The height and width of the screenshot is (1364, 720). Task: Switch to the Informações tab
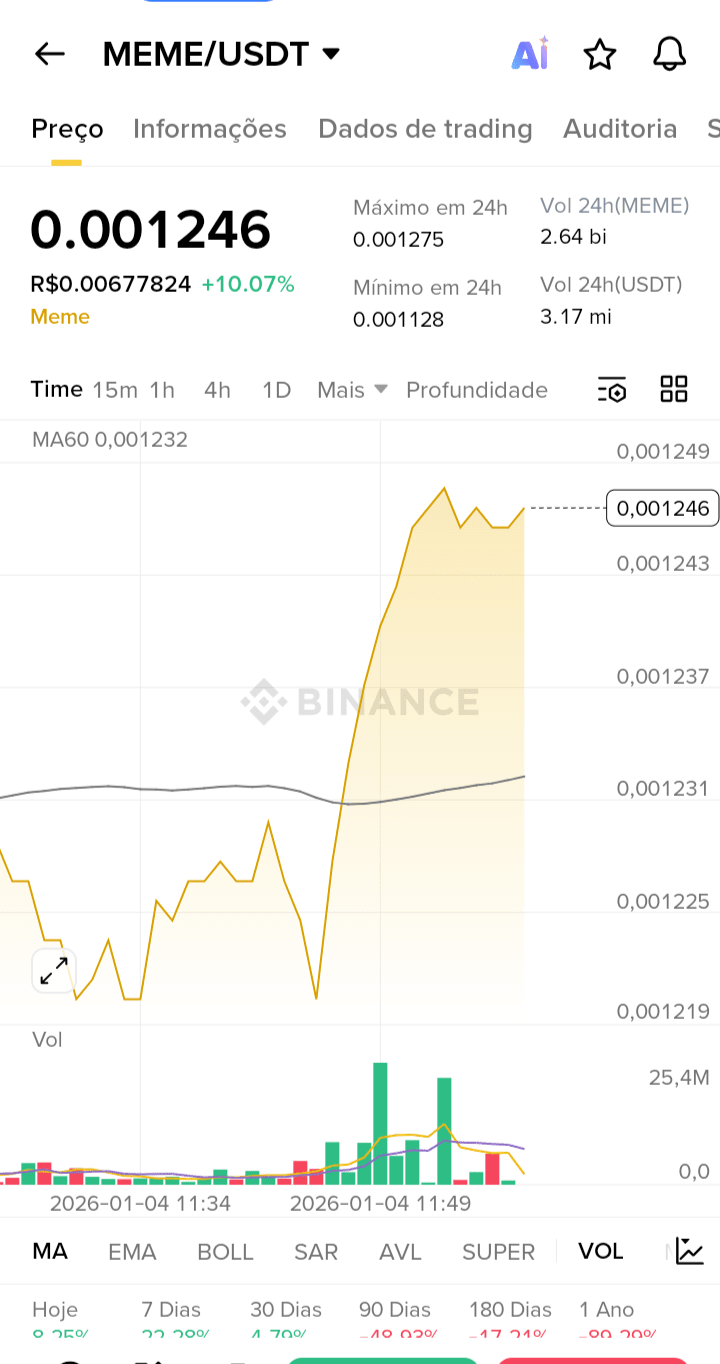point(210,129)
